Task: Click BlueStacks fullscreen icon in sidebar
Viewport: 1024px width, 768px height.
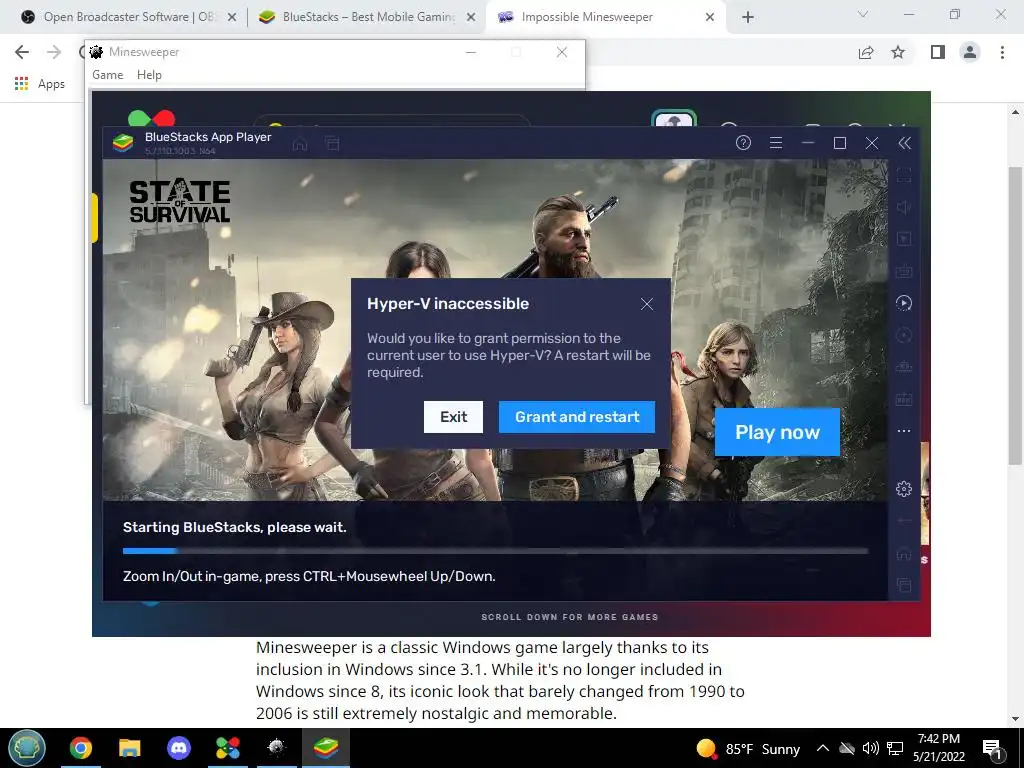Action: point(904,175)
